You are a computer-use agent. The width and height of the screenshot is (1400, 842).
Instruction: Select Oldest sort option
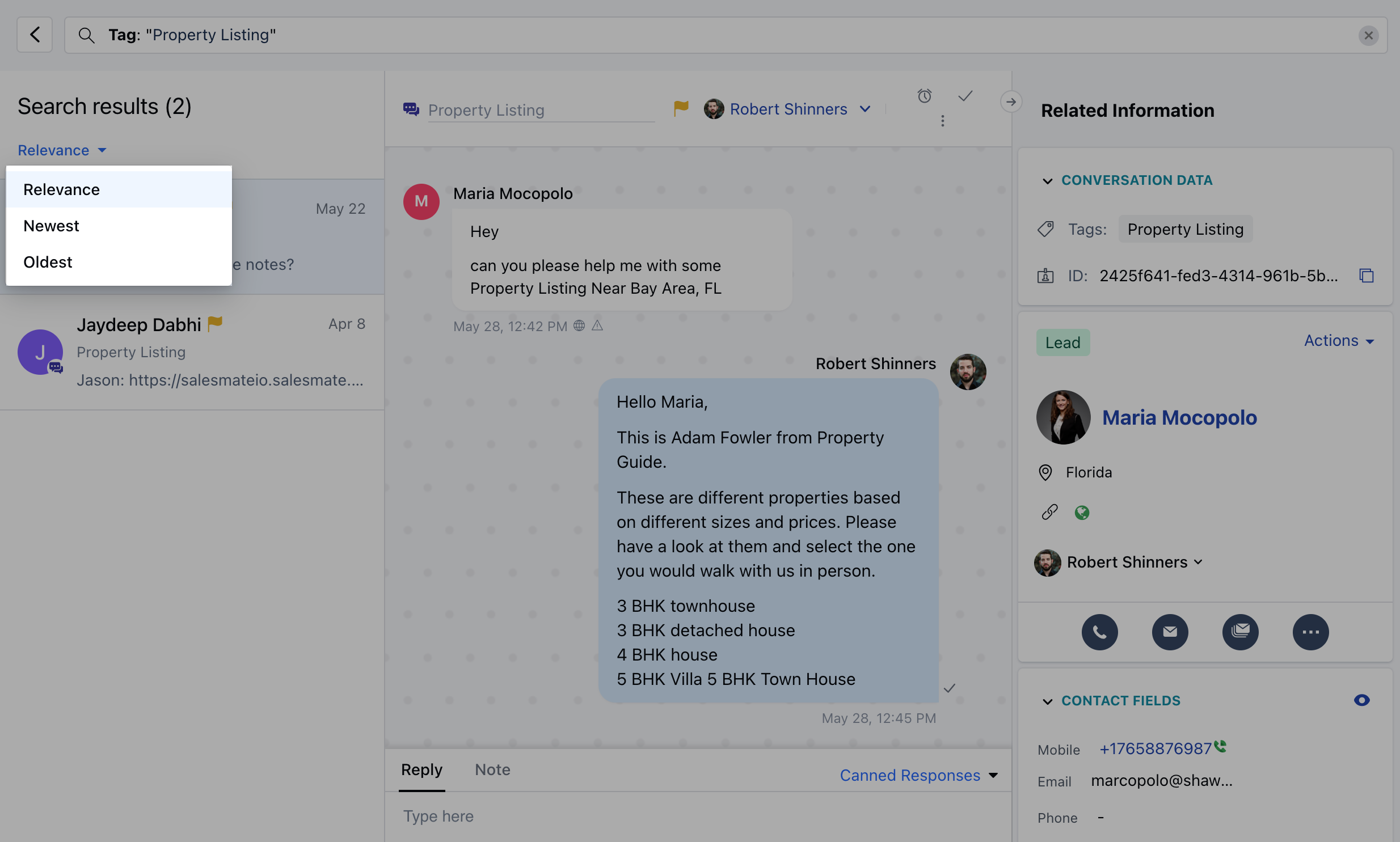point(48,262)
